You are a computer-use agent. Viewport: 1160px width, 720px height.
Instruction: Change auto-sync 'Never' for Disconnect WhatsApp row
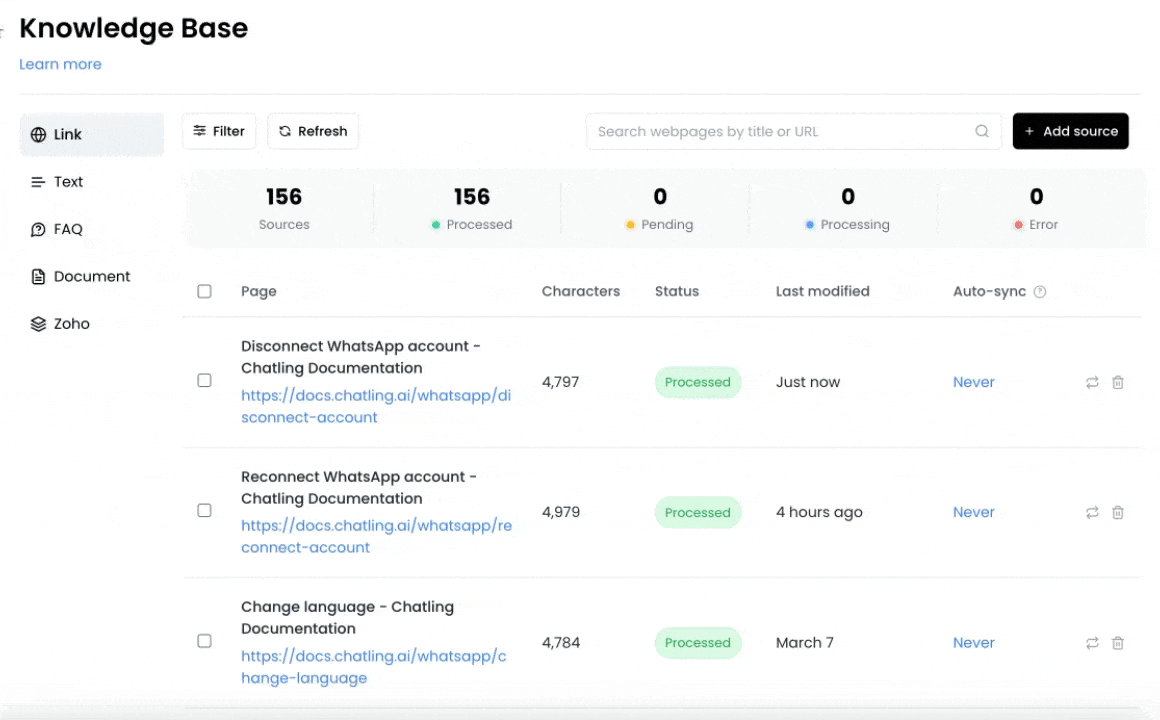click(974, 382)
